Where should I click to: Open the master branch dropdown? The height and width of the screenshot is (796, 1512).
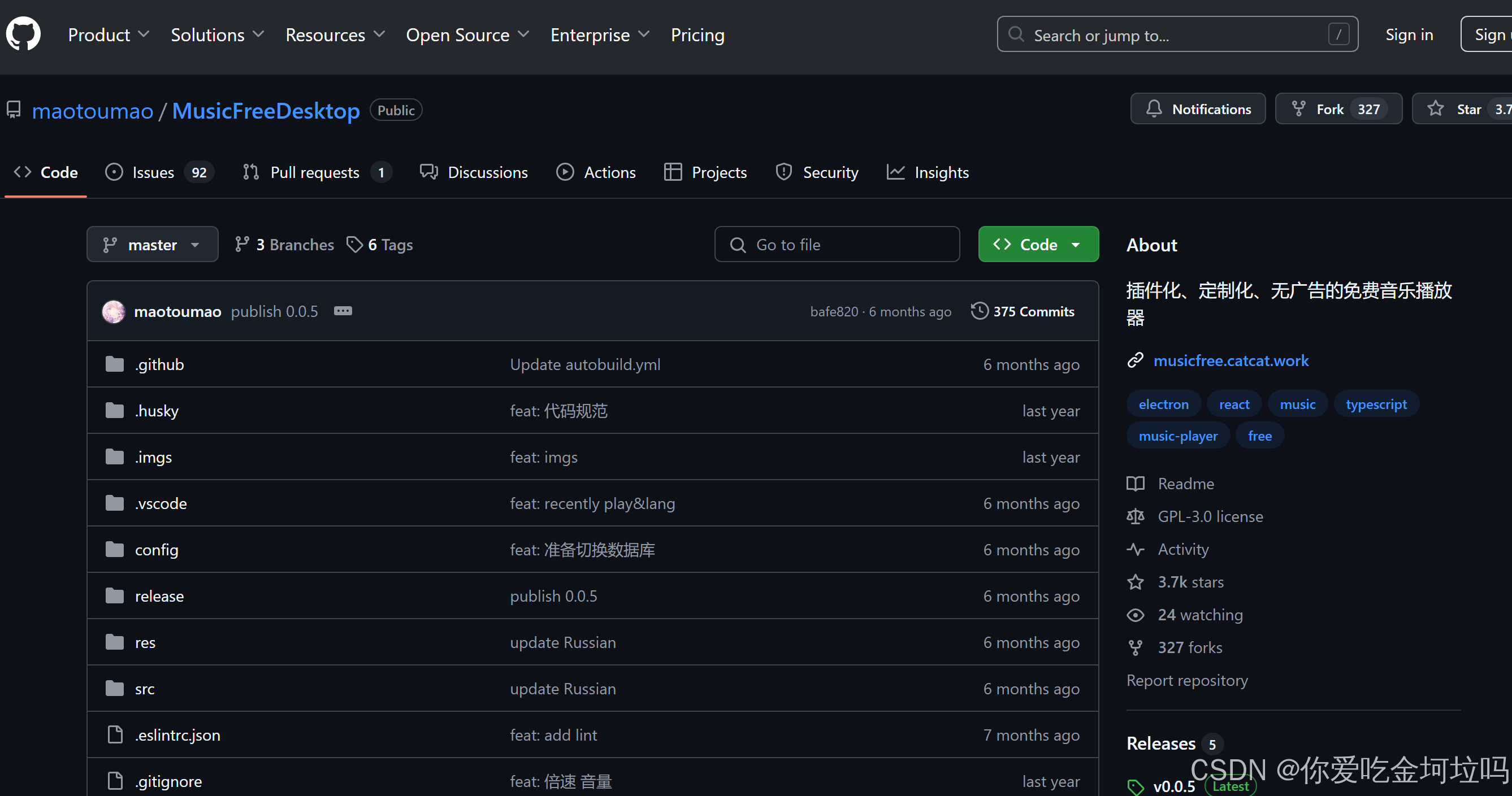[153, 245]
